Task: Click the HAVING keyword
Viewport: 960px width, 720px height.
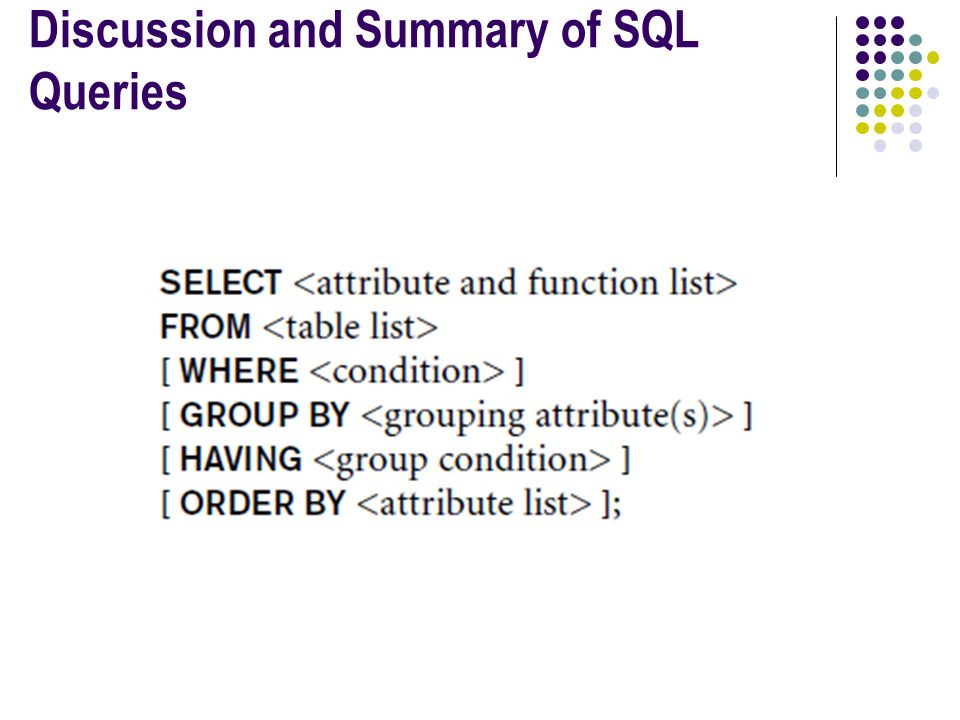Action: [241, 459]
